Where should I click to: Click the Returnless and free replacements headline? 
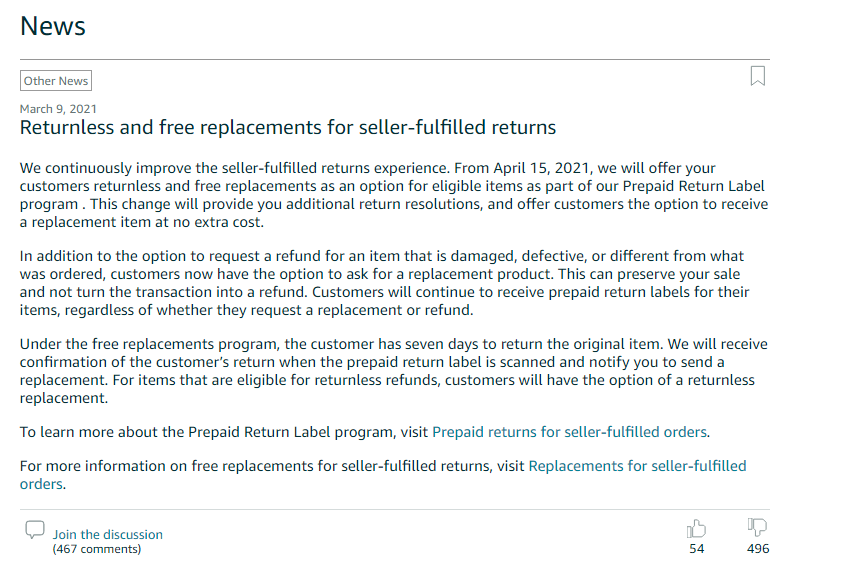pyautogui.click(x=288, y=127)
